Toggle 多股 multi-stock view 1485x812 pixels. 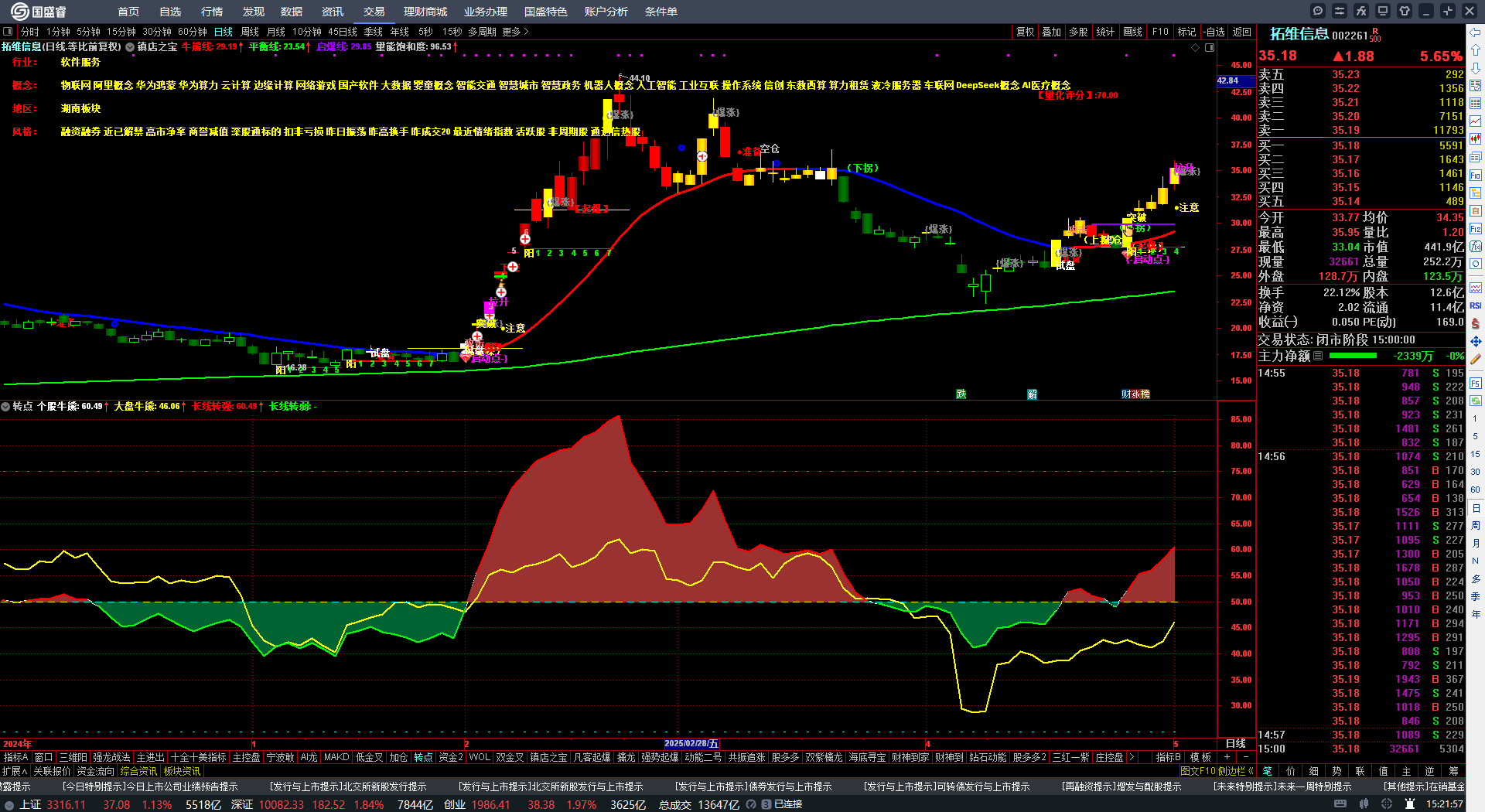point(1078,32)
